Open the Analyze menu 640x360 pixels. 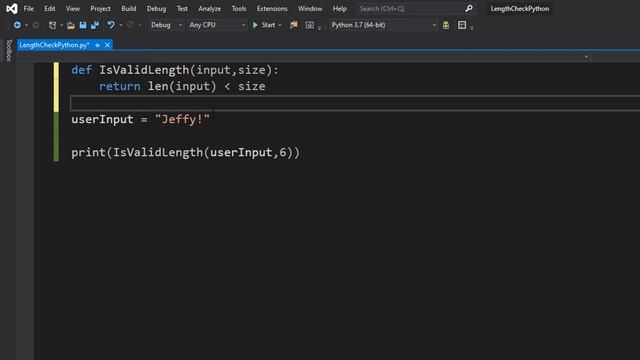(209, 9)
